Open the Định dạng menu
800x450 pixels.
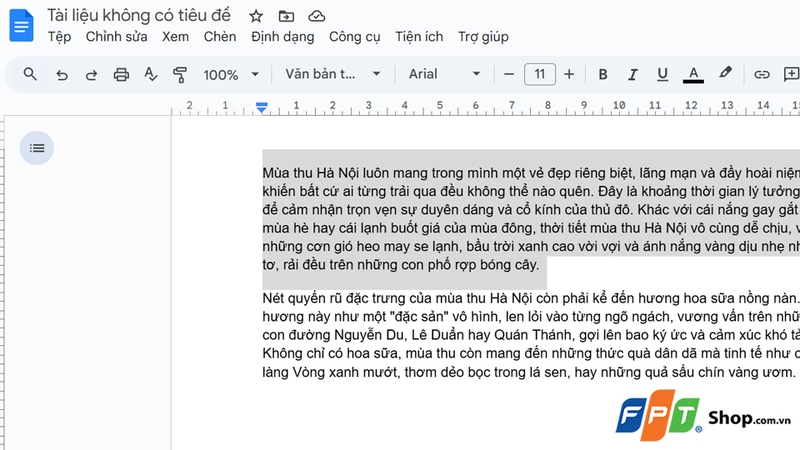(283, 37)
